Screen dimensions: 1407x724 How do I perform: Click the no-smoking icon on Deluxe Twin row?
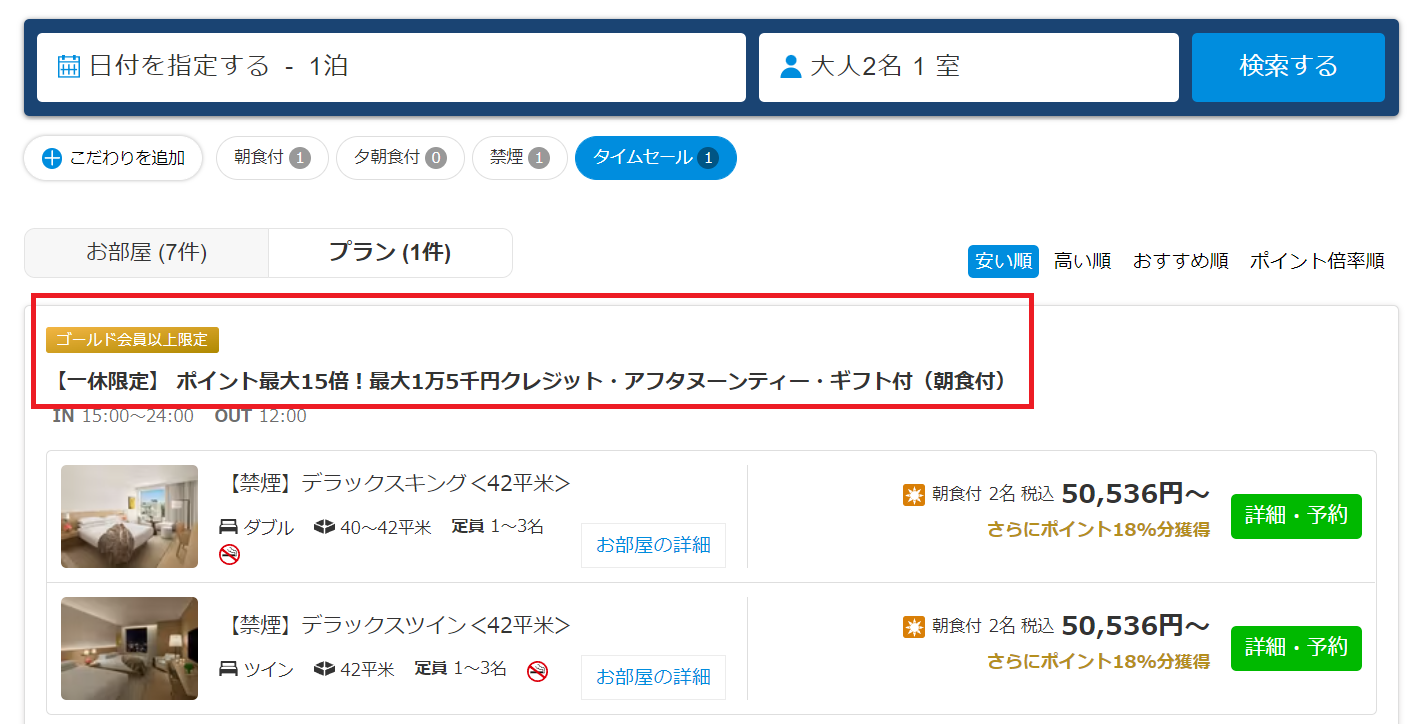coord(537,670)
